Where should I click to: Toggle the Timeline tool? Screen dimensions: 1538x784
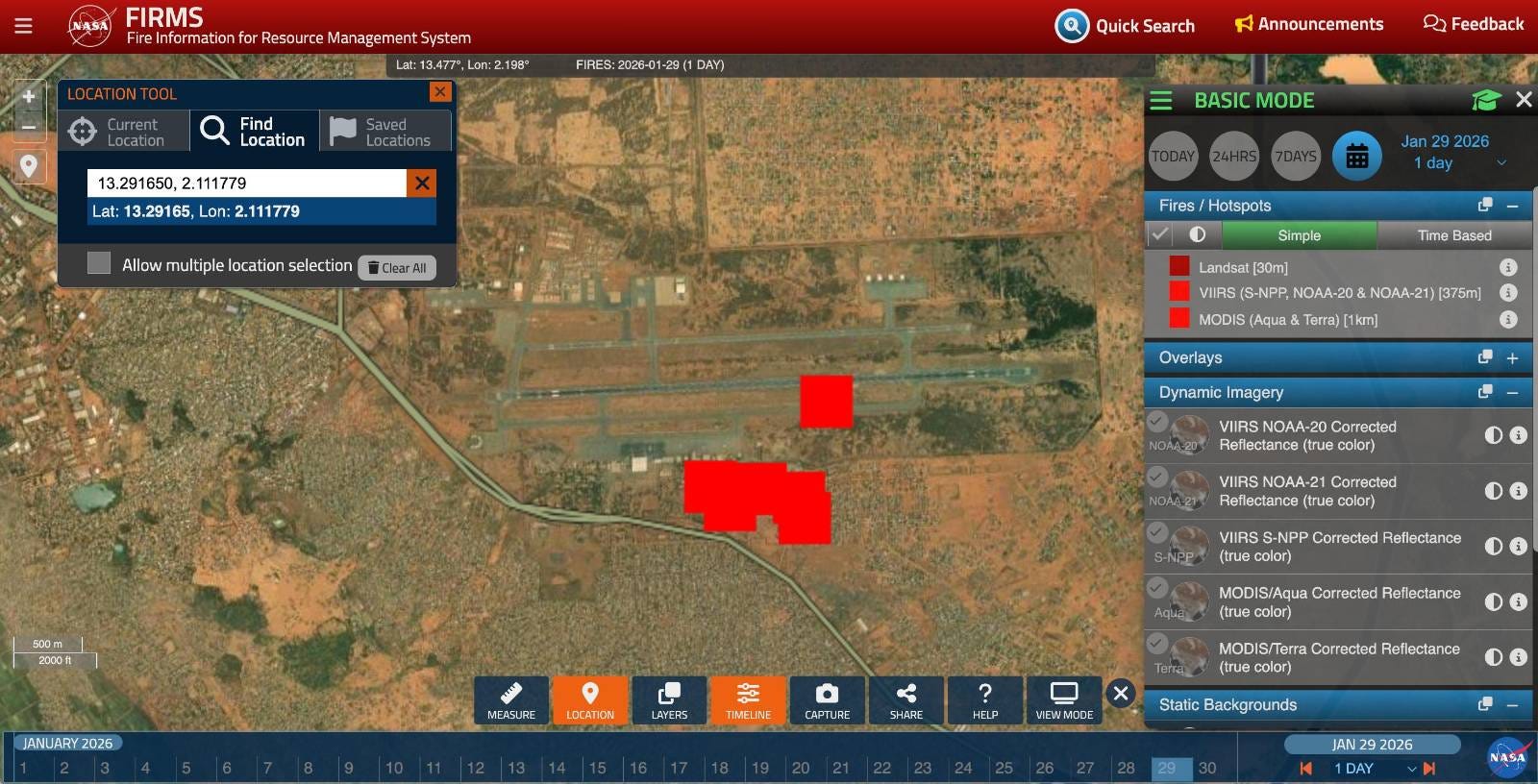[x=748, y=700]
